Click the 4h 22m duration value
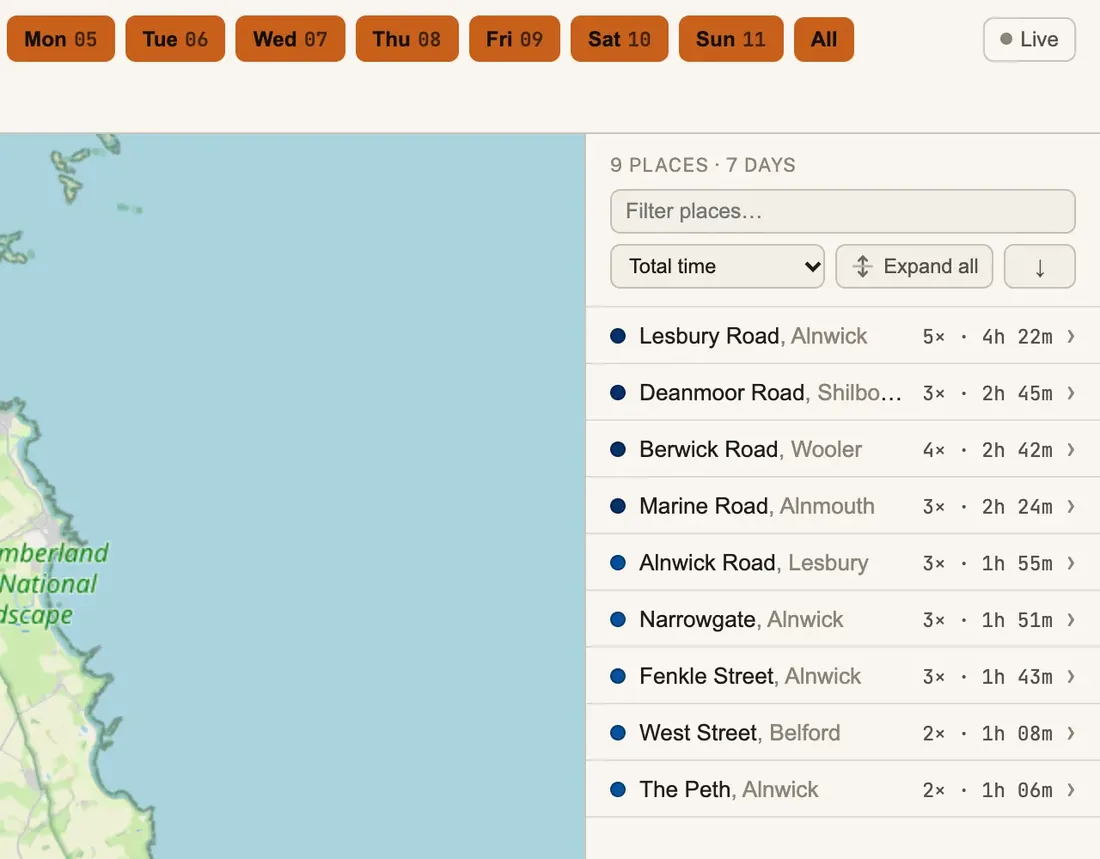The width and height of the screenshot is (1100, 859). [x=1017, y=337]
